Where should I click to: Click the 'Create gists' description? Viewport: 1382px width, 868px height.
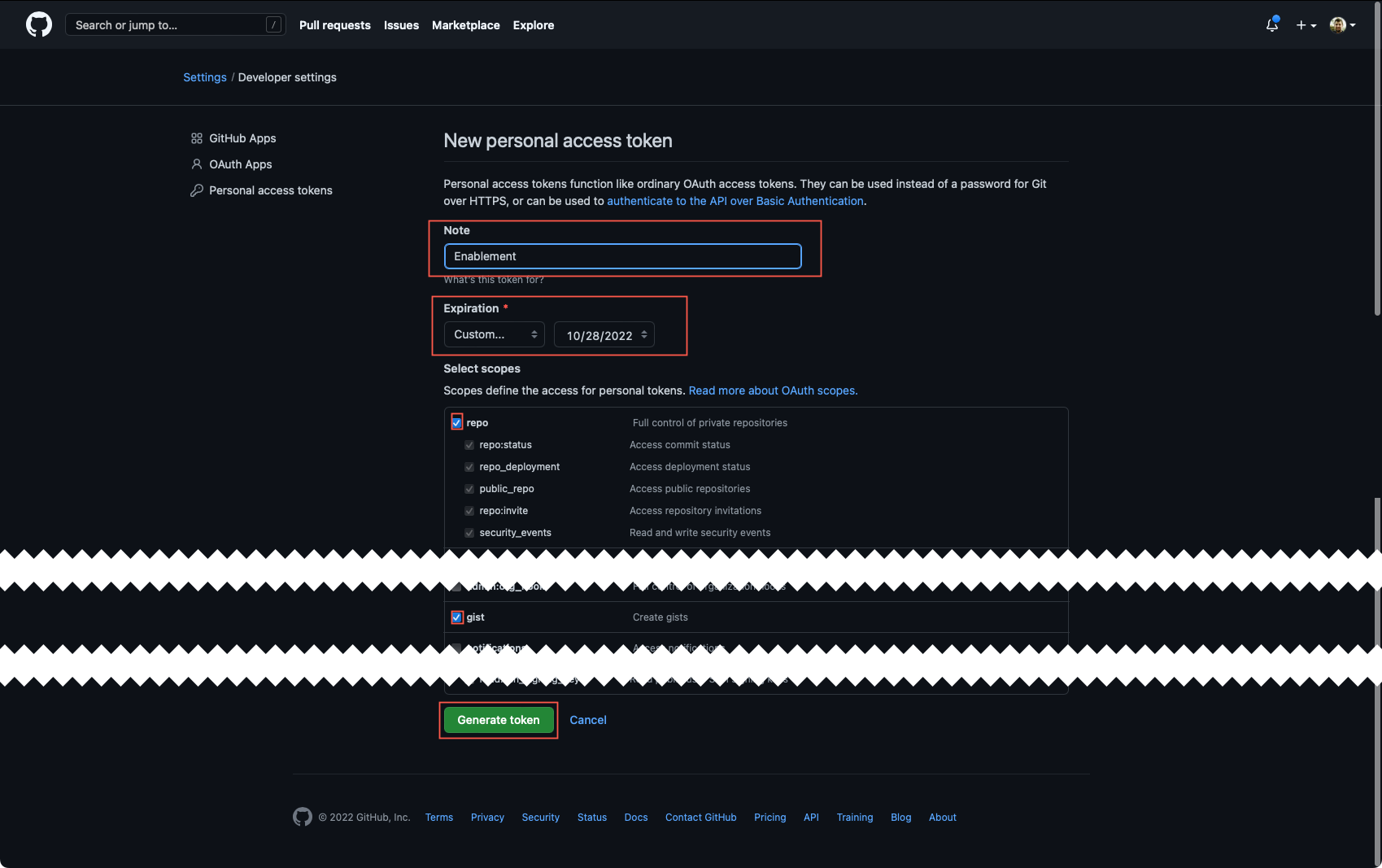(660, 617)
